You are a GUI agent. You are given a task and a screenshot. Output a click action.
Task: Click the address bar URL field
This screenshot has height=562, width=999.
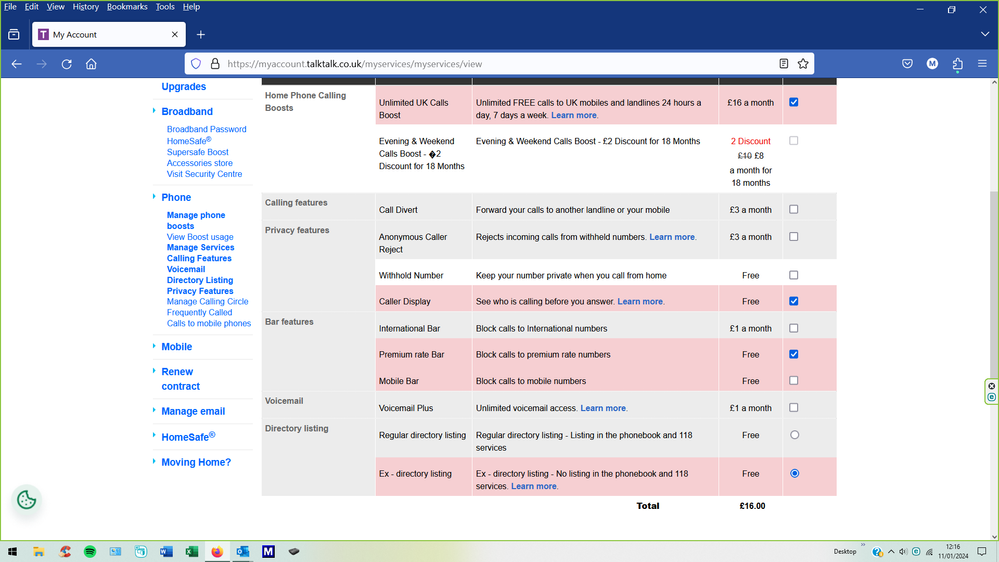(497, 64)
